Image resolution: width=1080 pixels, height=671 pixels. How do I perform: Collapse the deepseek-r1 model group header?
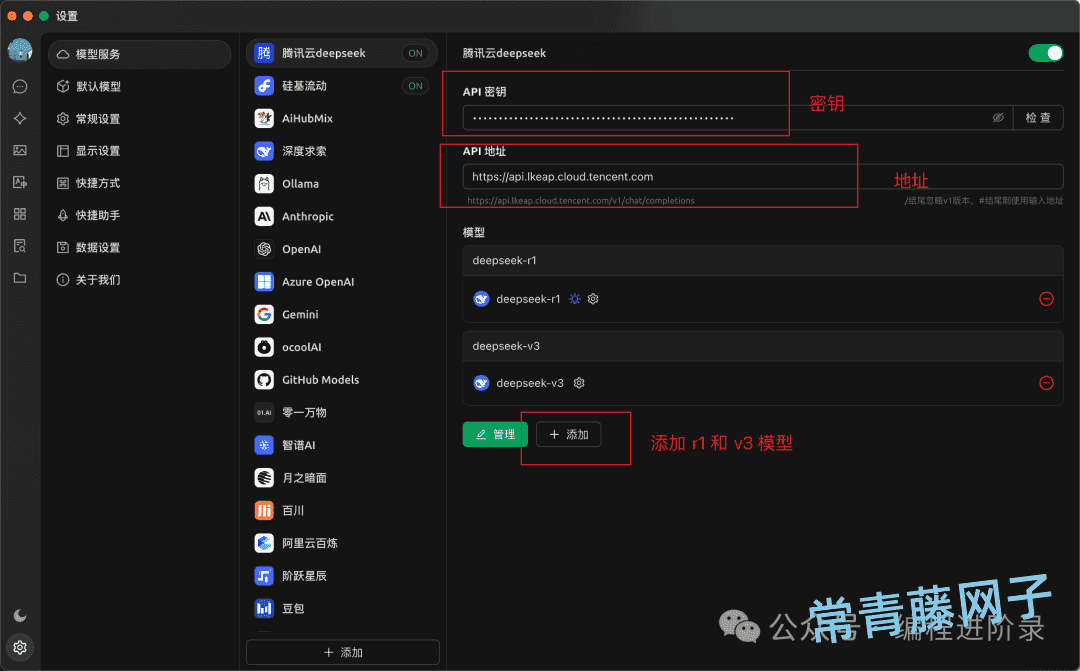762,260
